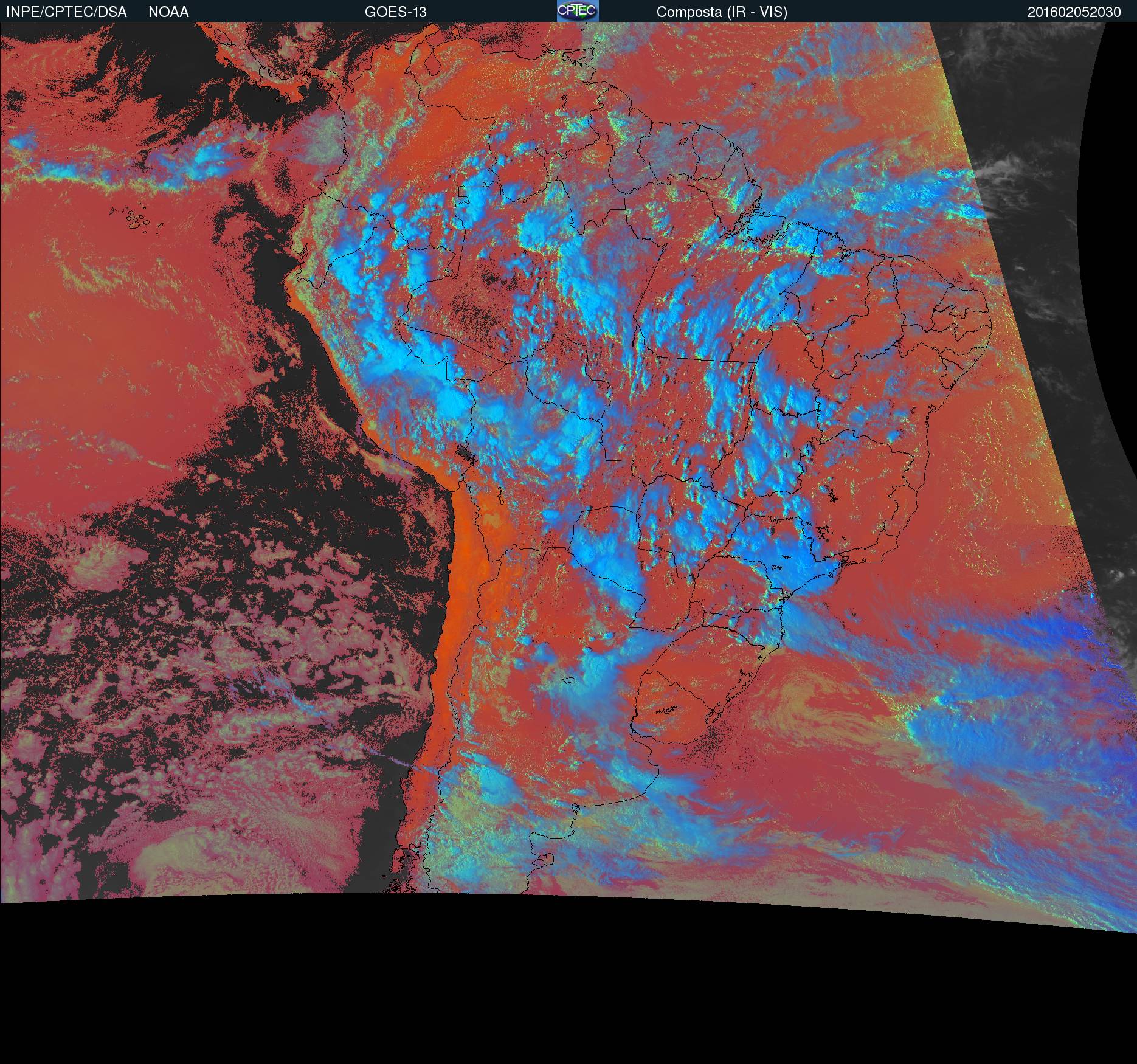Image resolution: width=1137 pixels, height=1064 pixels.
Task: Click the GOES-13 satellite label
Action: click(x=395, y=12)
